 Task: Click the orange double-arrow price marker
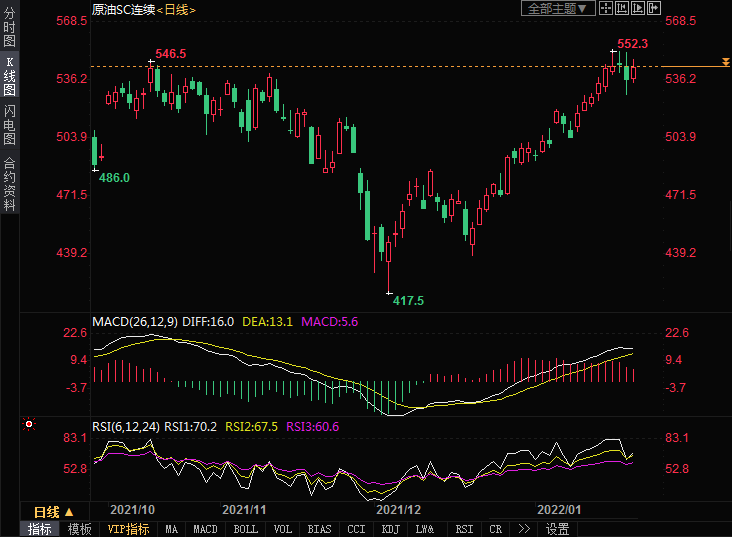click(725, 64)
